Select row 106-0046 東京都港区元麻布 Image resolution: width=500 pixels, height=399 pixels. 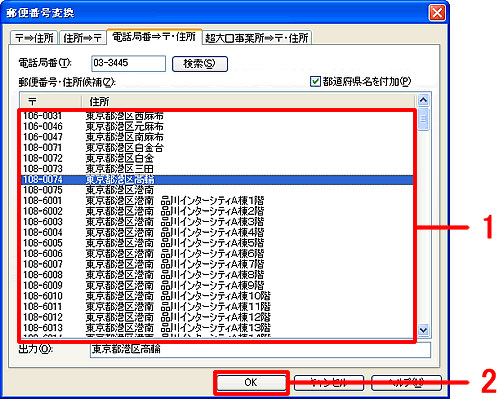pos(217,127)
